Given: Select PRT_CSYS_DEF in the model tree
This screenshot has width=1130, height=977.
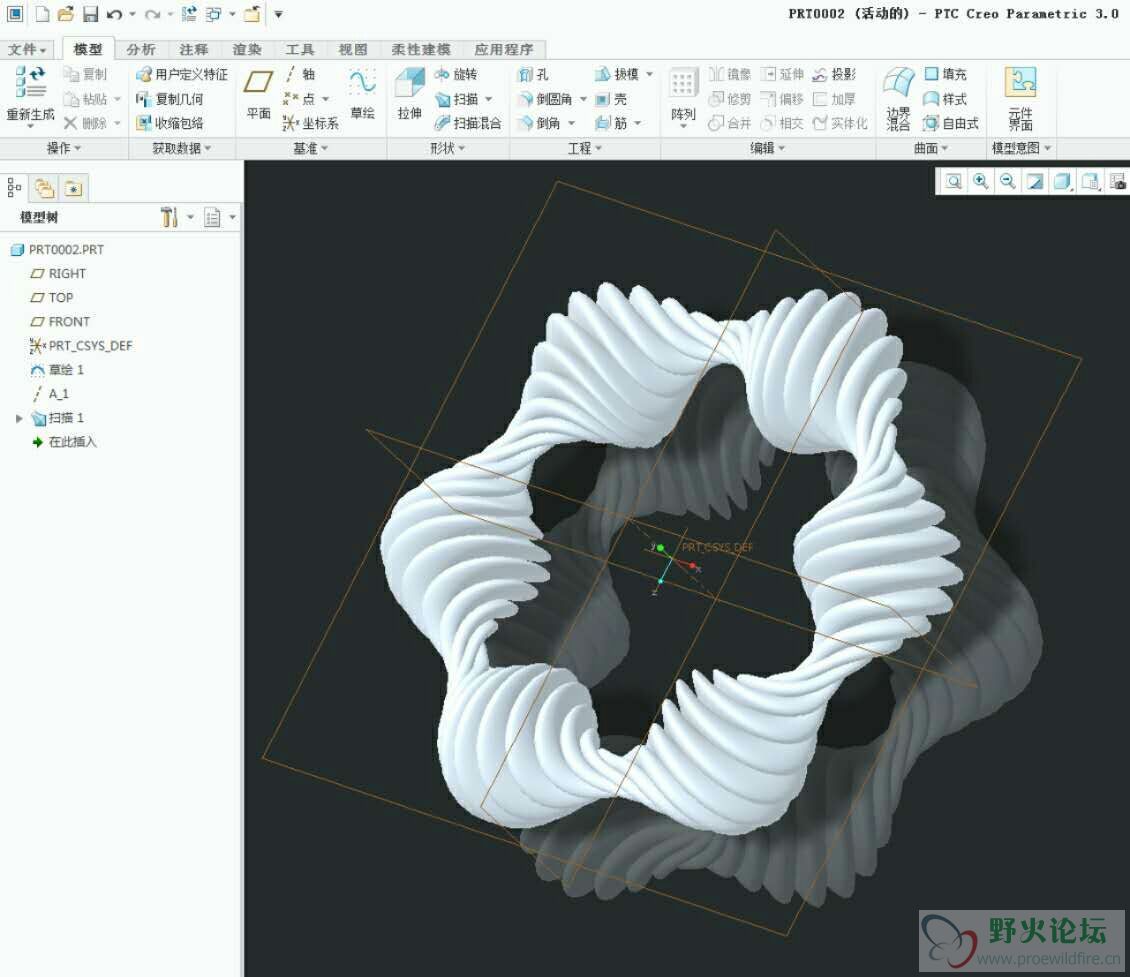Looking at the screenshot, I should tap(81, 346).
